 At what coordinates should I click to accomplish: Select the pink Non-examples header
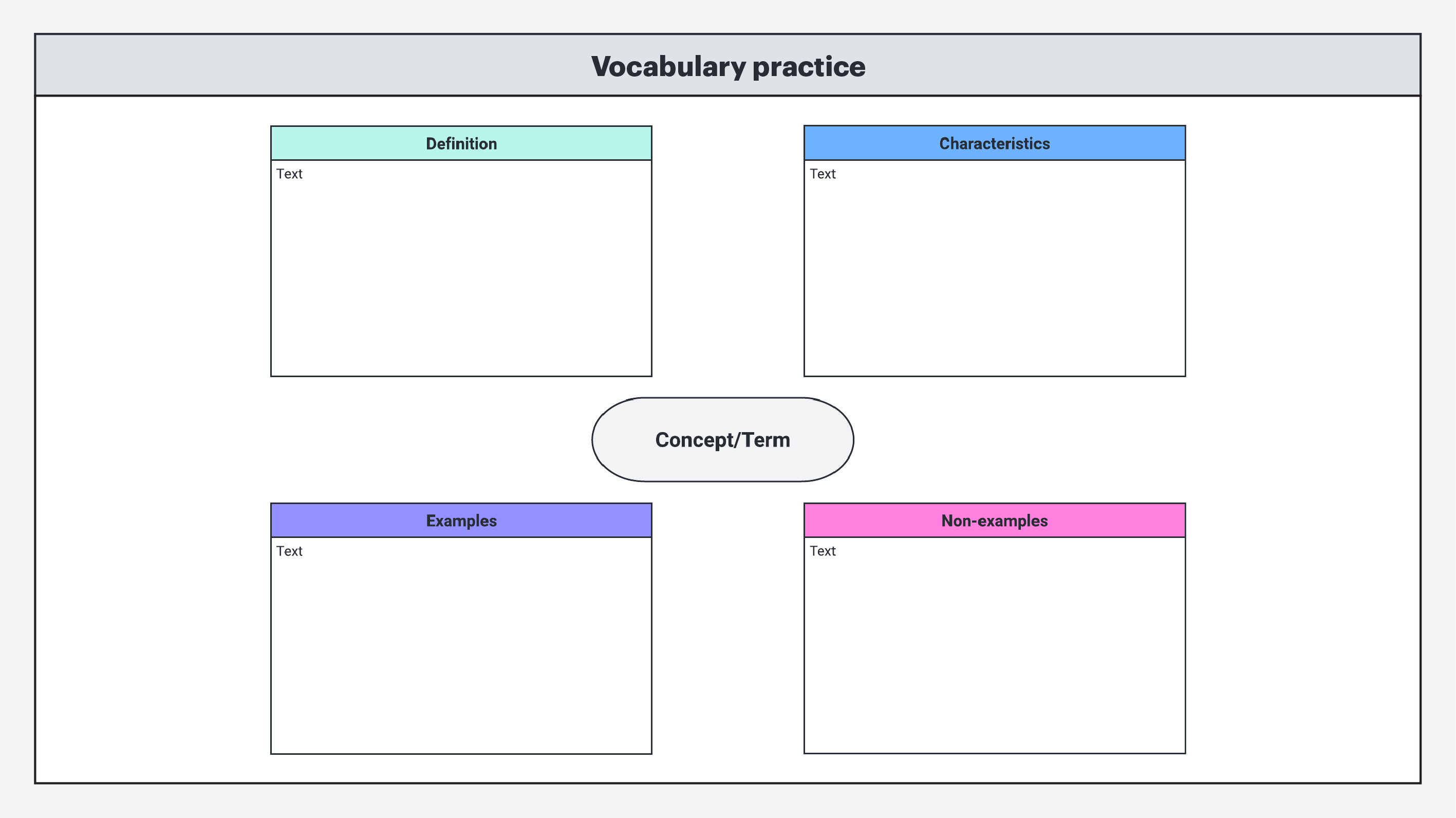click(994, 520)
